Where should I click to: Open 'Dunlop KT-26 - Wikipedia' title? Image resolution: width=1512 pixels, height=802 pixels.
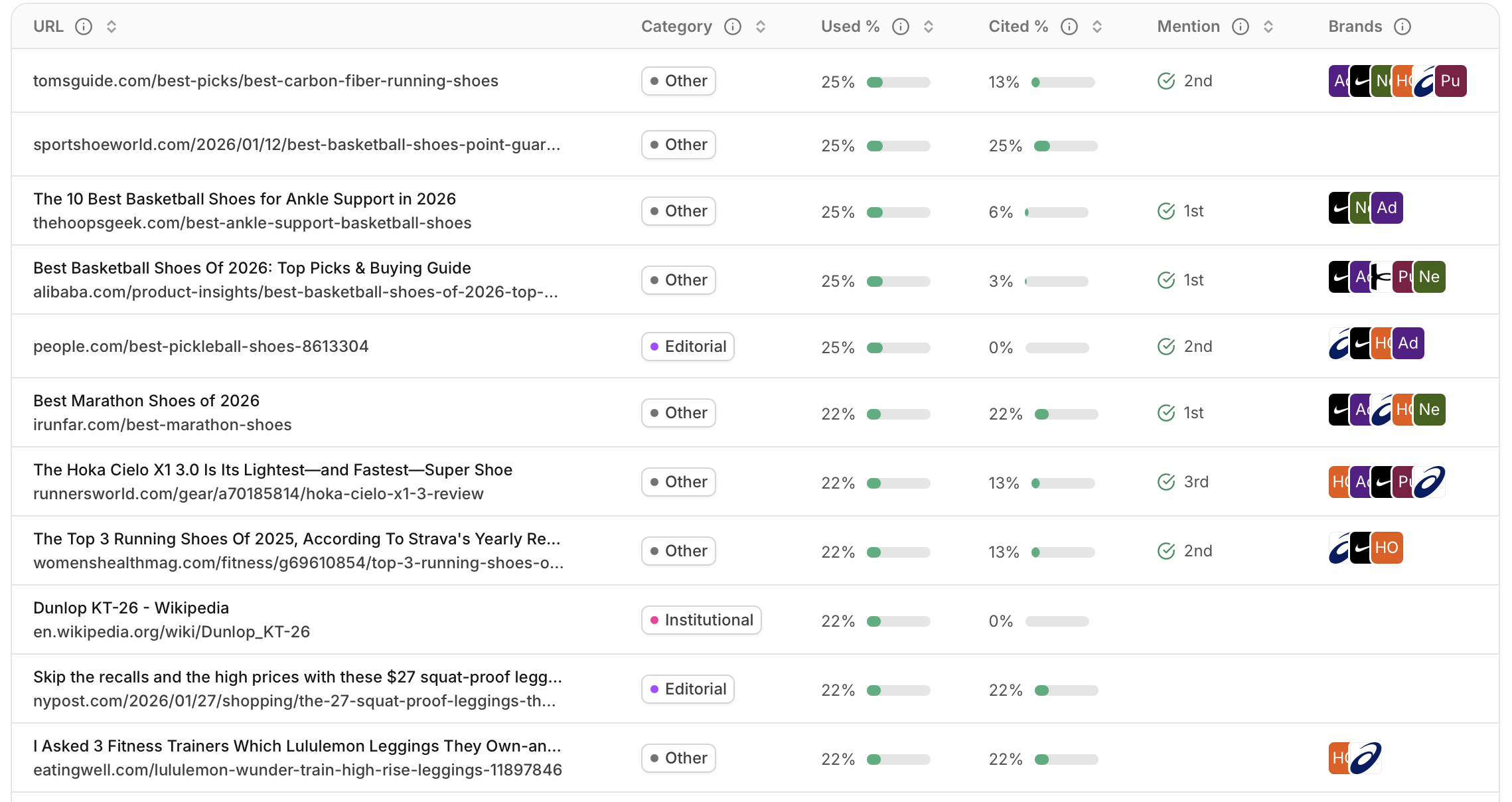131,608
